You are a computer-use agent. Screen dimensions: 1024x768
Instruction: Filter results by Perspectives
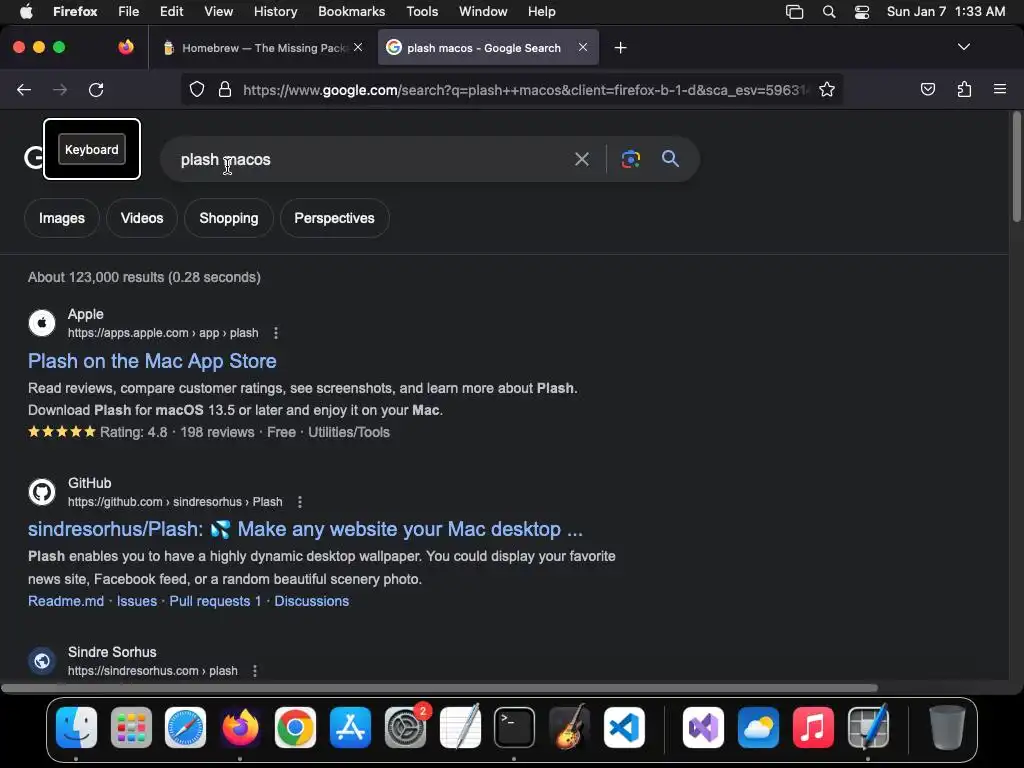tap(334, 218)
